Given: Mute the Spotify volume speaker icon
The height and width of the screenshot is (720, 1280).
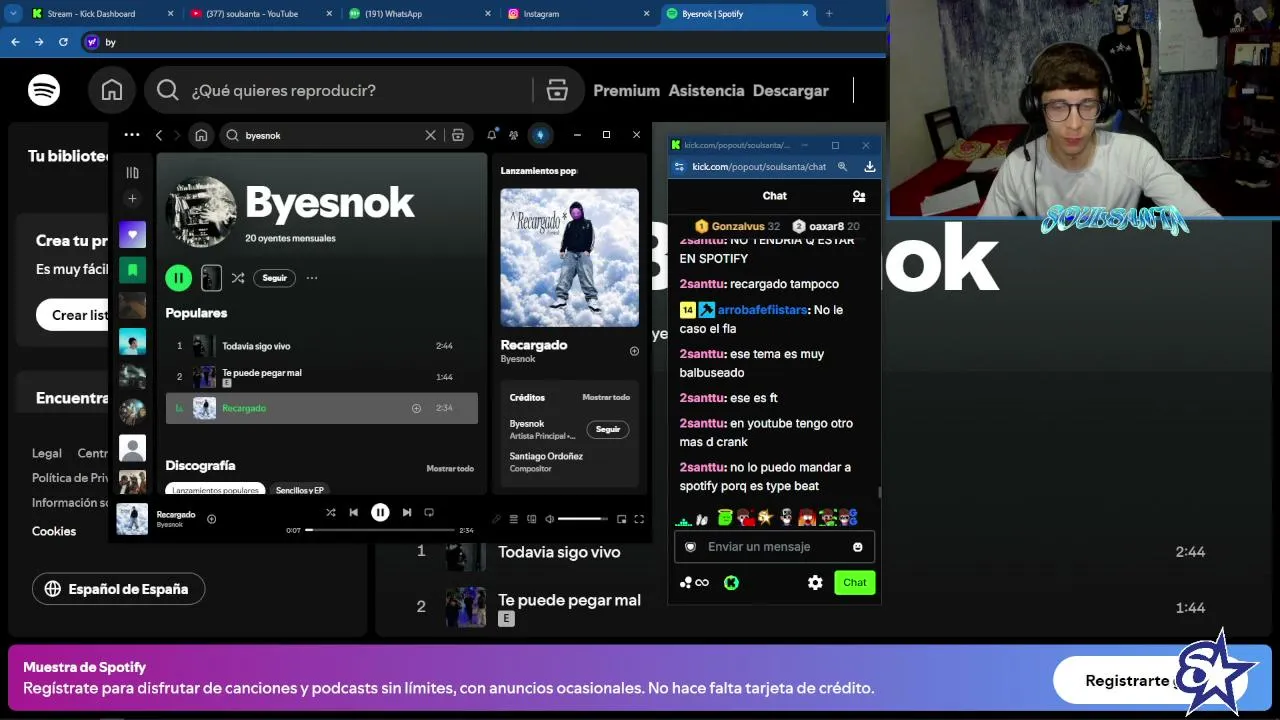Looking at the screenshot, I should pos(549,519).
